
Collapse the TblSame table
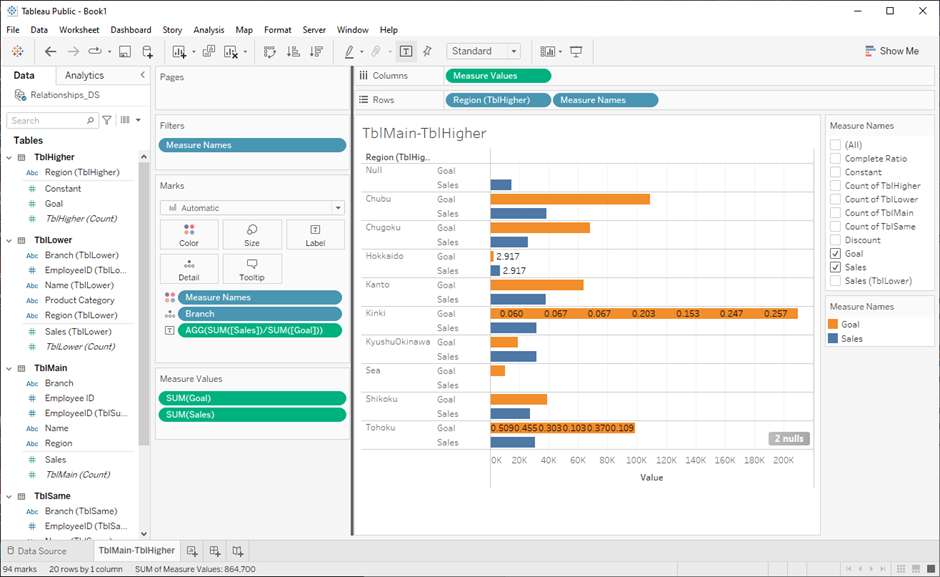tap(9, 496)
